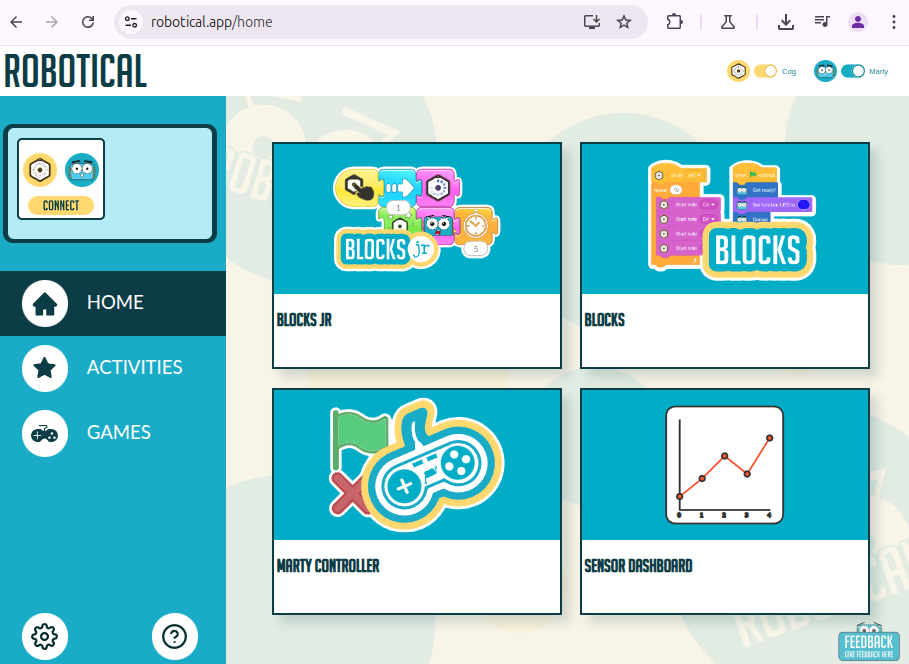Select Activities in the sidebar
This screenshot has height=664, width=909.
[x=134, y=368]
